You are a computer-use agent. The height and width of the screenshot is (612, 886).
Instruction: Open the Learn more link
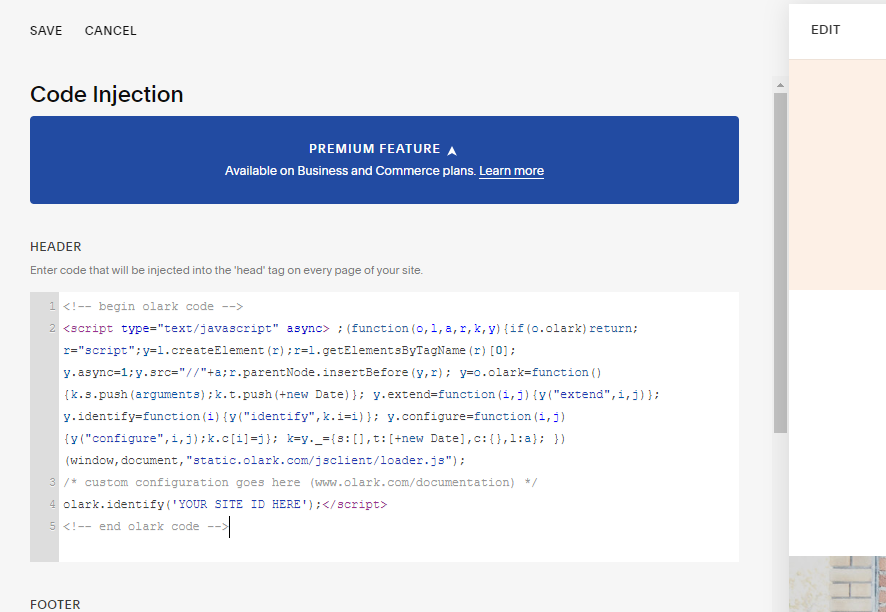tap(511, 171)
